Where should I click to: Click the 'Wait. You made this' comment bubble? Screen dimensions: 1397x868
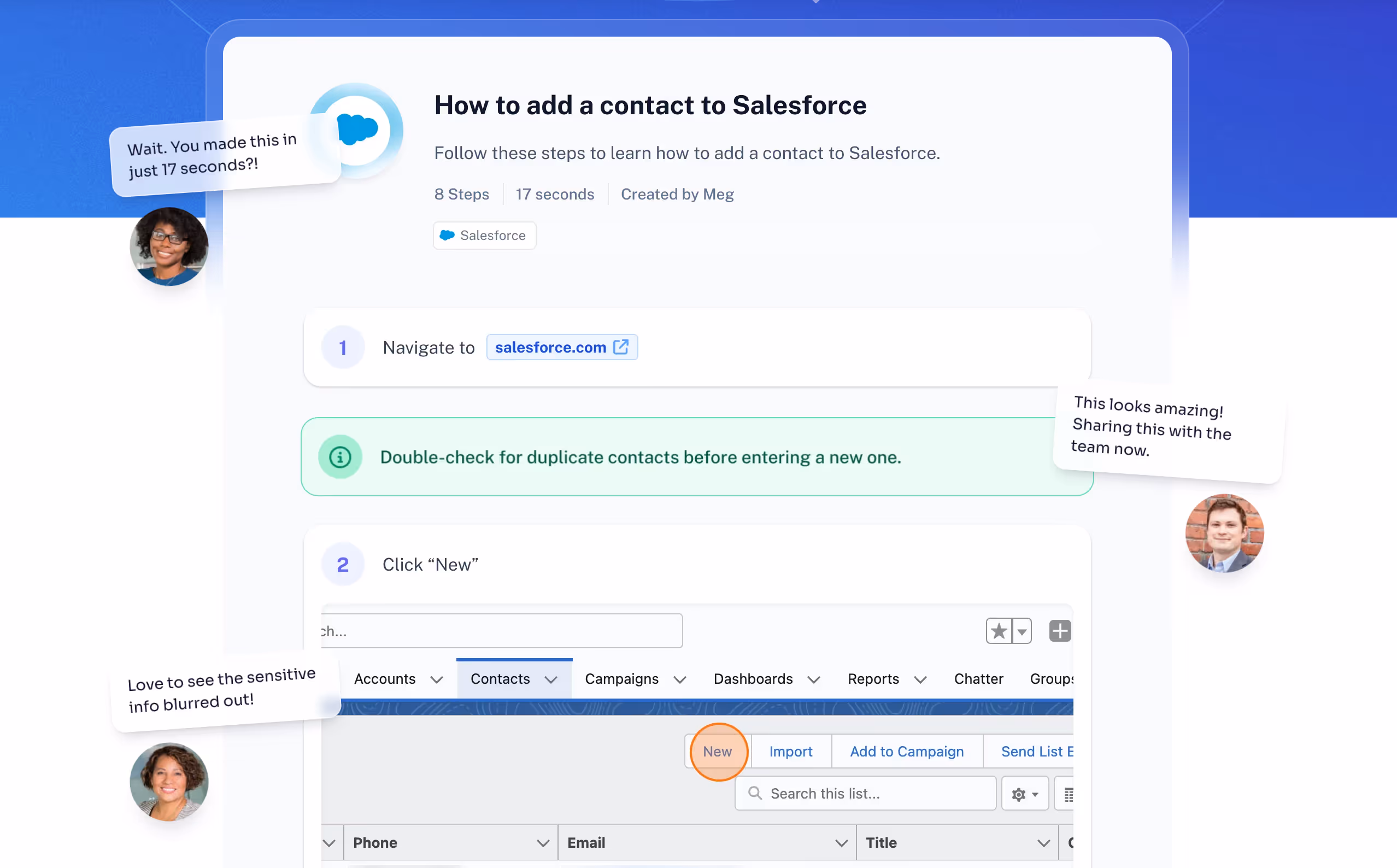226,155
